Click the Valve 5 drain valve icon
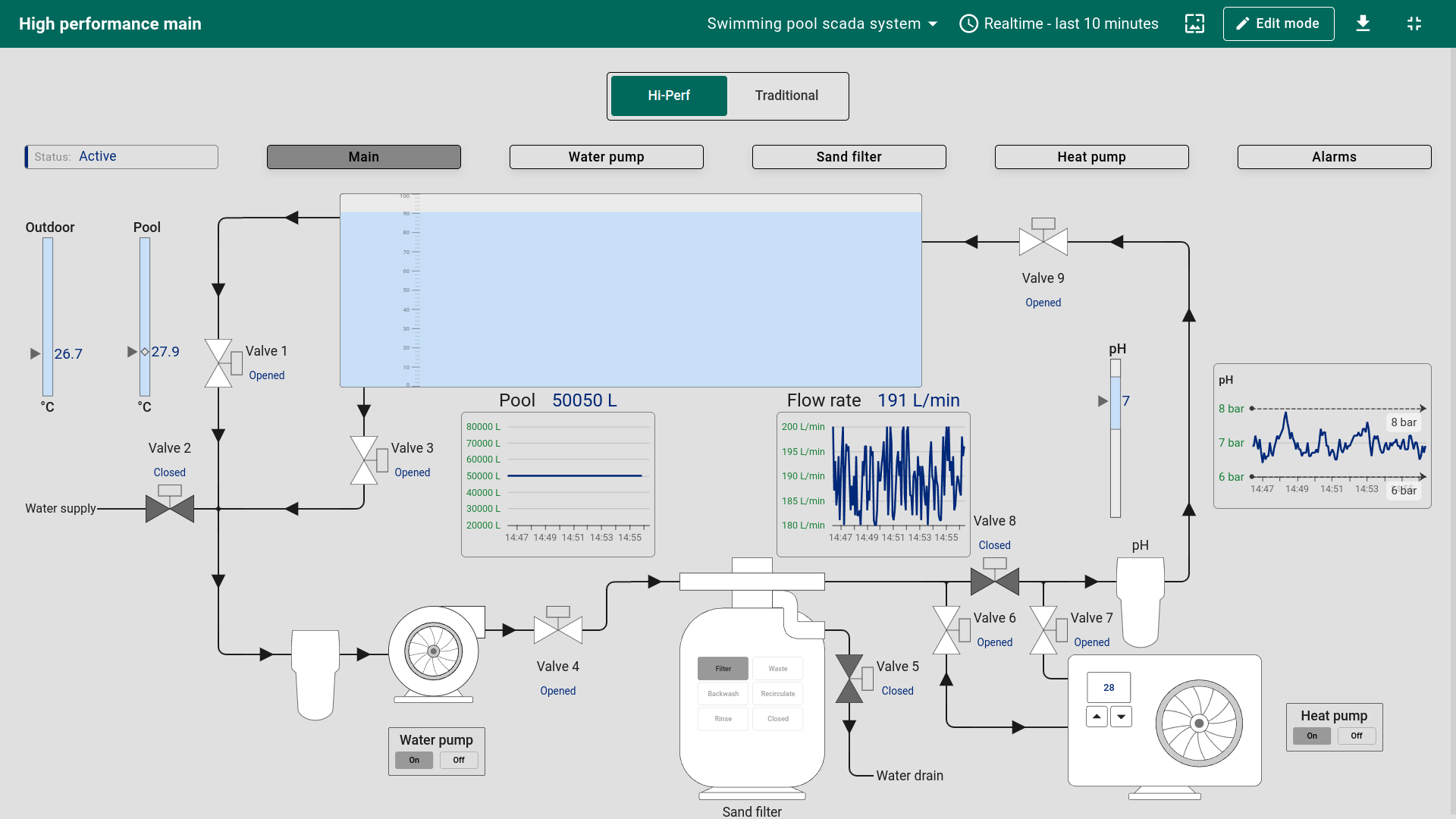 pyautogui.click(x=850, y=678)
